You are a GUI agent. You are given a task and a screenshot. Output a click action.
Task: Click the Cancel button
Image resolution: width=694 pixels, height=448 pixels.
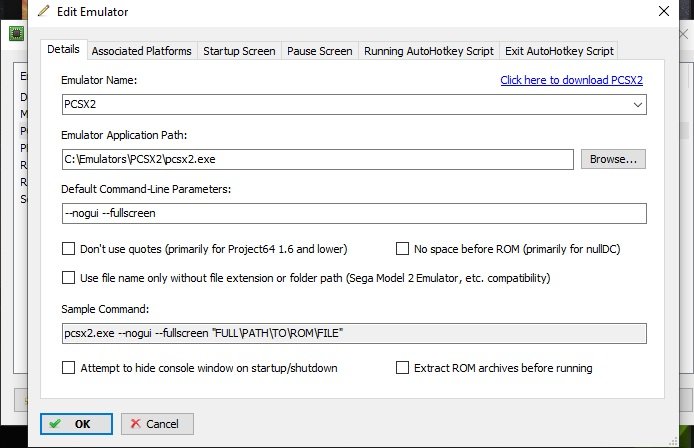tap(157, 424)
